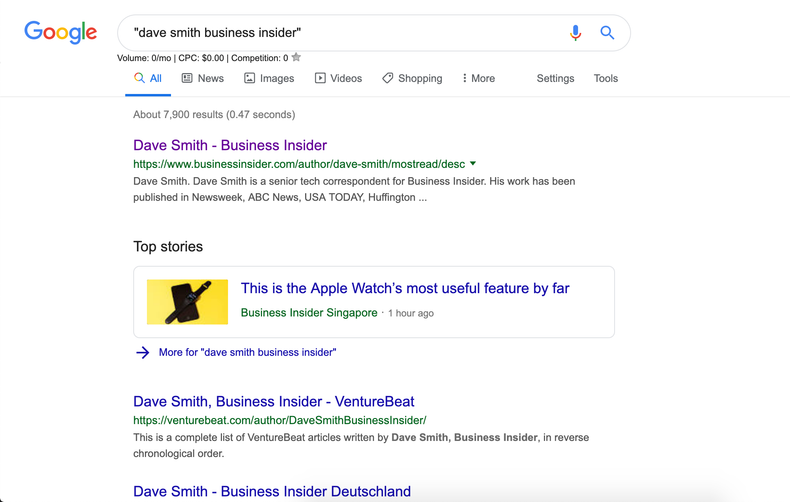This screenshot has height=502, width=790.
Task: Click the arrow icon beside More for stories
Action: [x=143, y=352]
